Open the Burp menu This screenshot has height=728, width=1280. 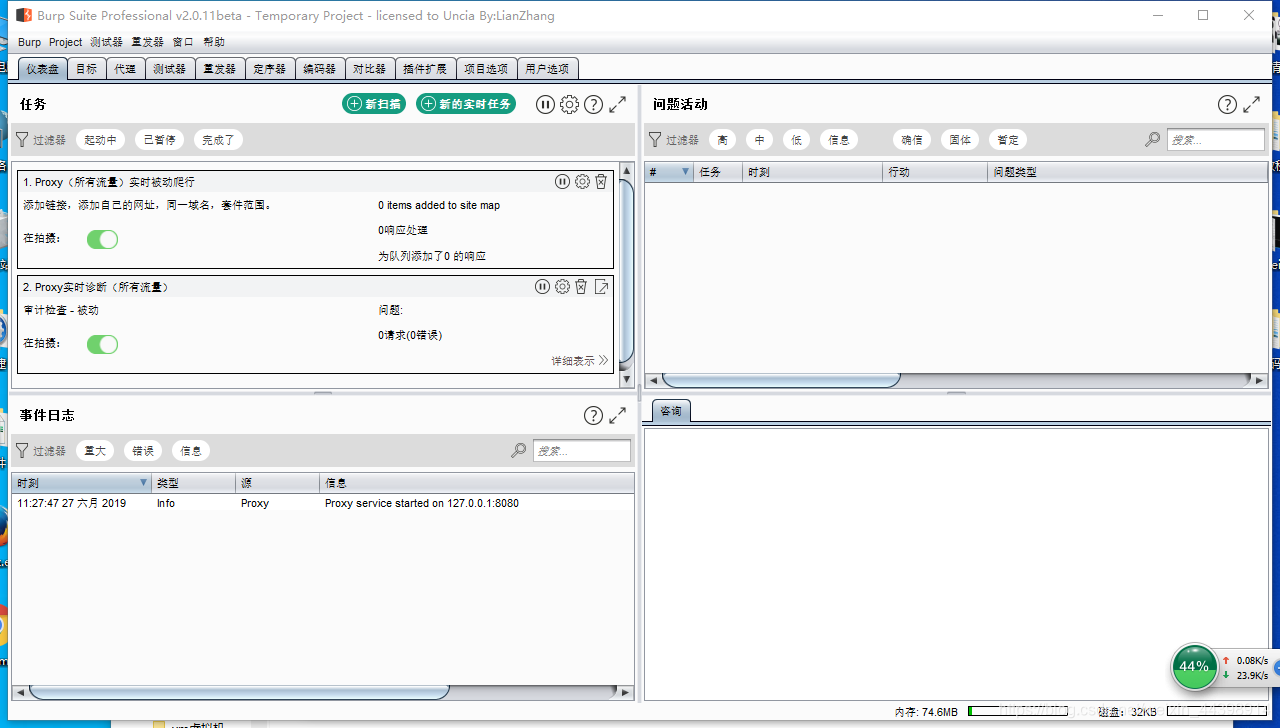(x=30, y=42)
